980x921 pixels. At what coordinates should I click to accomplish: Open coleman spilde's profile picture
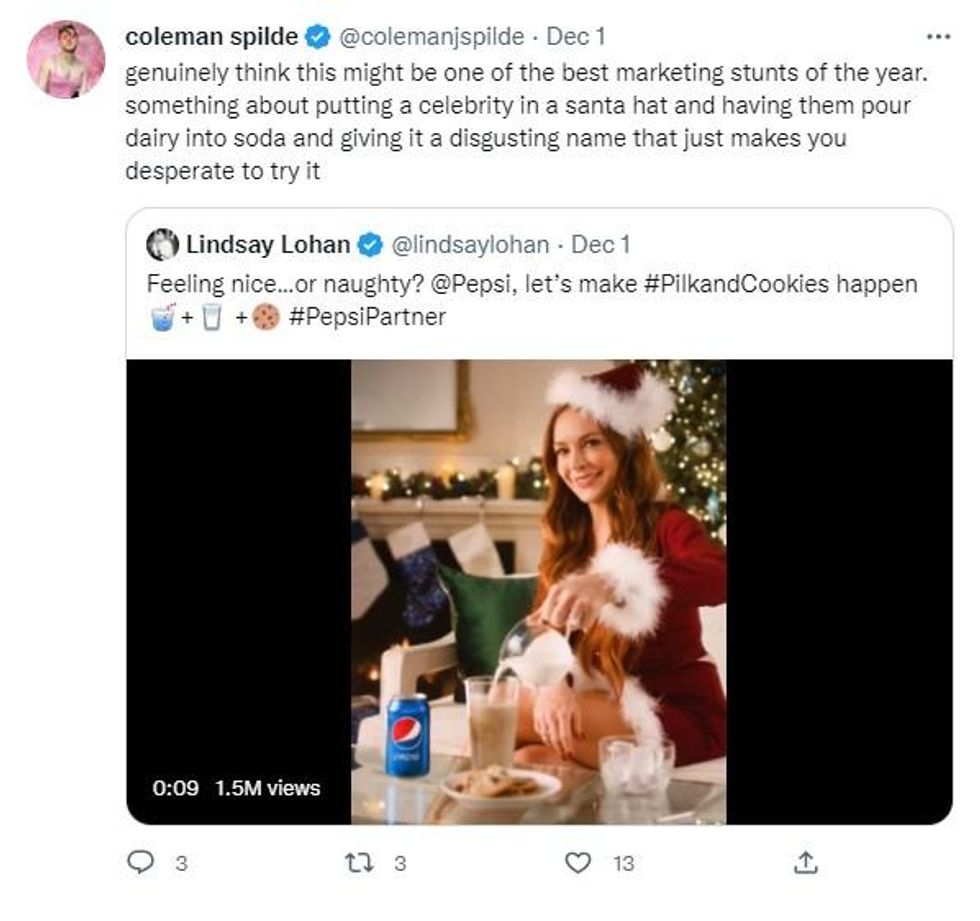click(x=66, y=59)
